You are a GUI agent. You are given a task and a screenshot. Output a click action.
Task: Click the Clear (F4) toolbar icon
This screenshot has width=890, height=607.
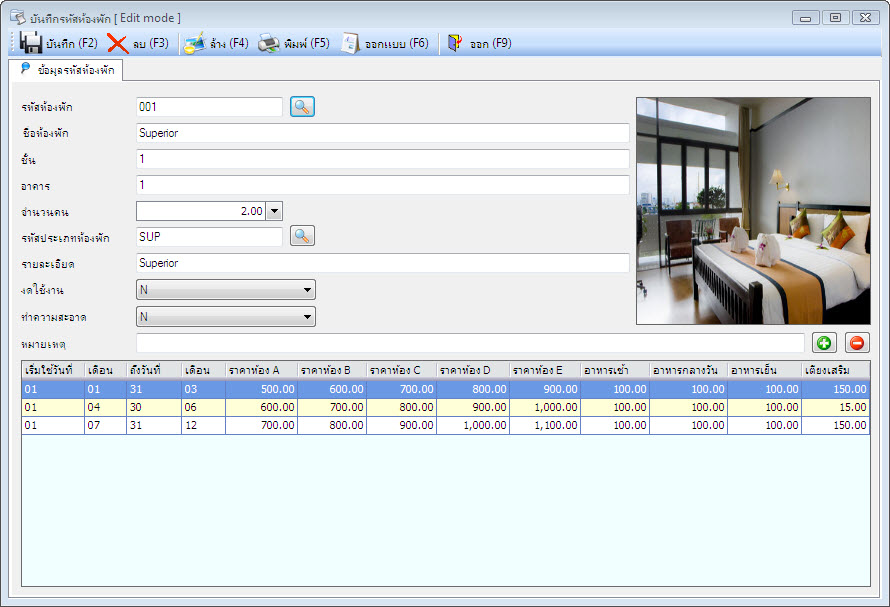pyautogui.click(x=194, y=44)
